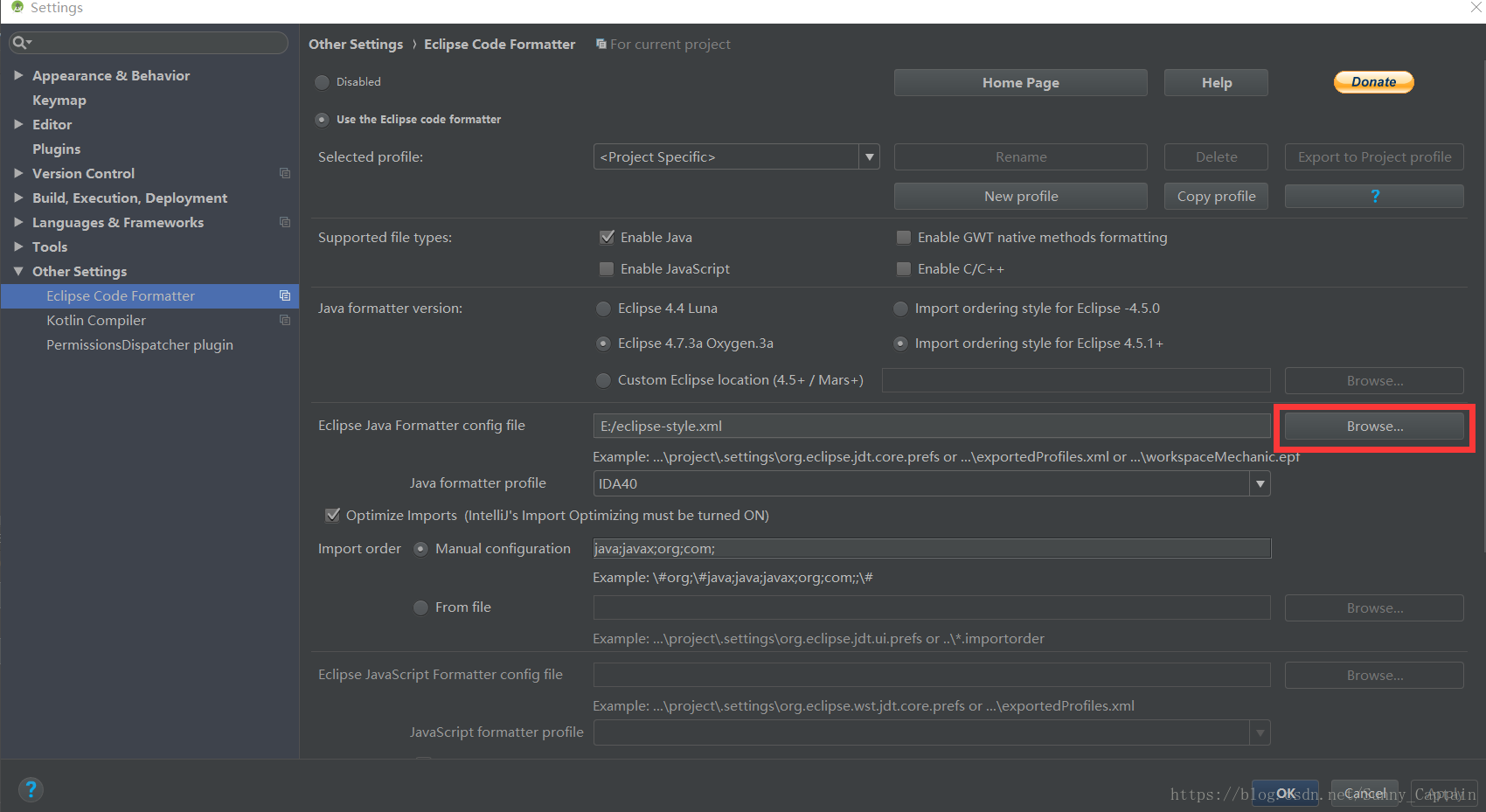Open the Plugins settings page
The height and width of the screenshot is (812, 1486).
pyautogui.click(x=56, y=149)
